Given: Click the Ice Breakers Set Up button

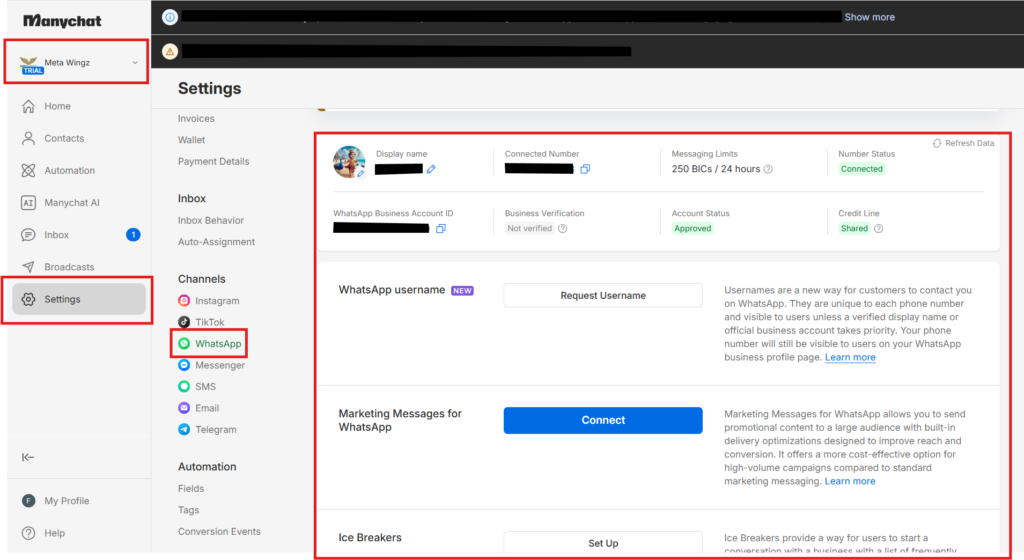Looking at the screenshot, I should 603,543.
